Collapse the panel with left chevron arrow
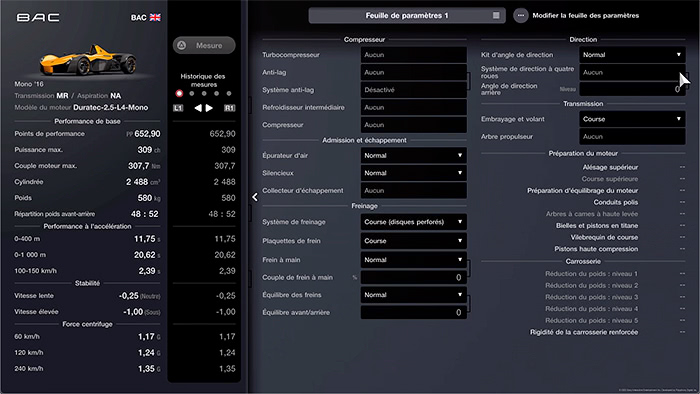 (x=254, y=197)
